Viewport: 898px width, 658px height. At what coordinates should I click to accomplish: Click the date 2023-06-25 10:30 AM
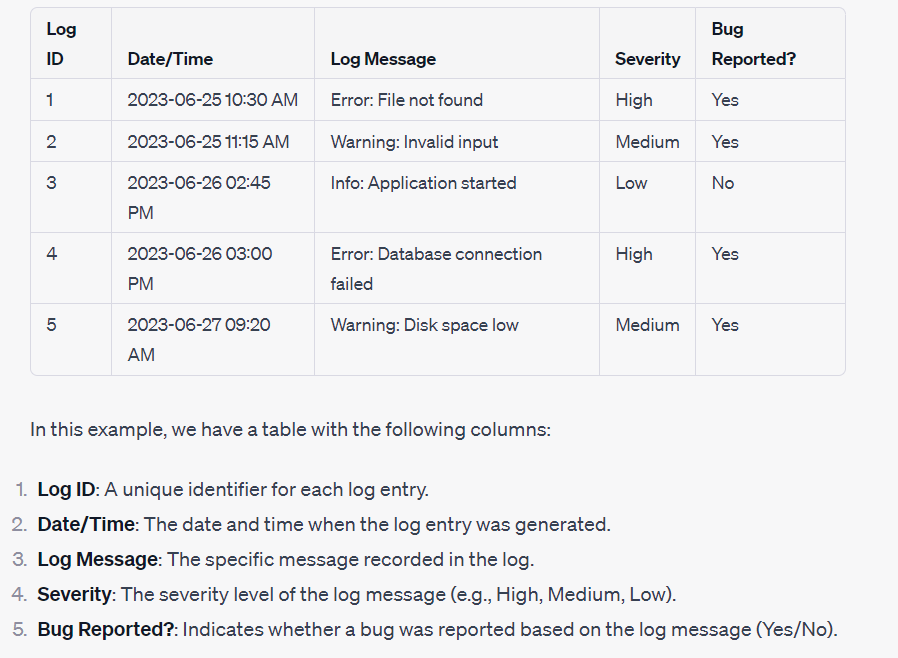click(x=212, y=100)
